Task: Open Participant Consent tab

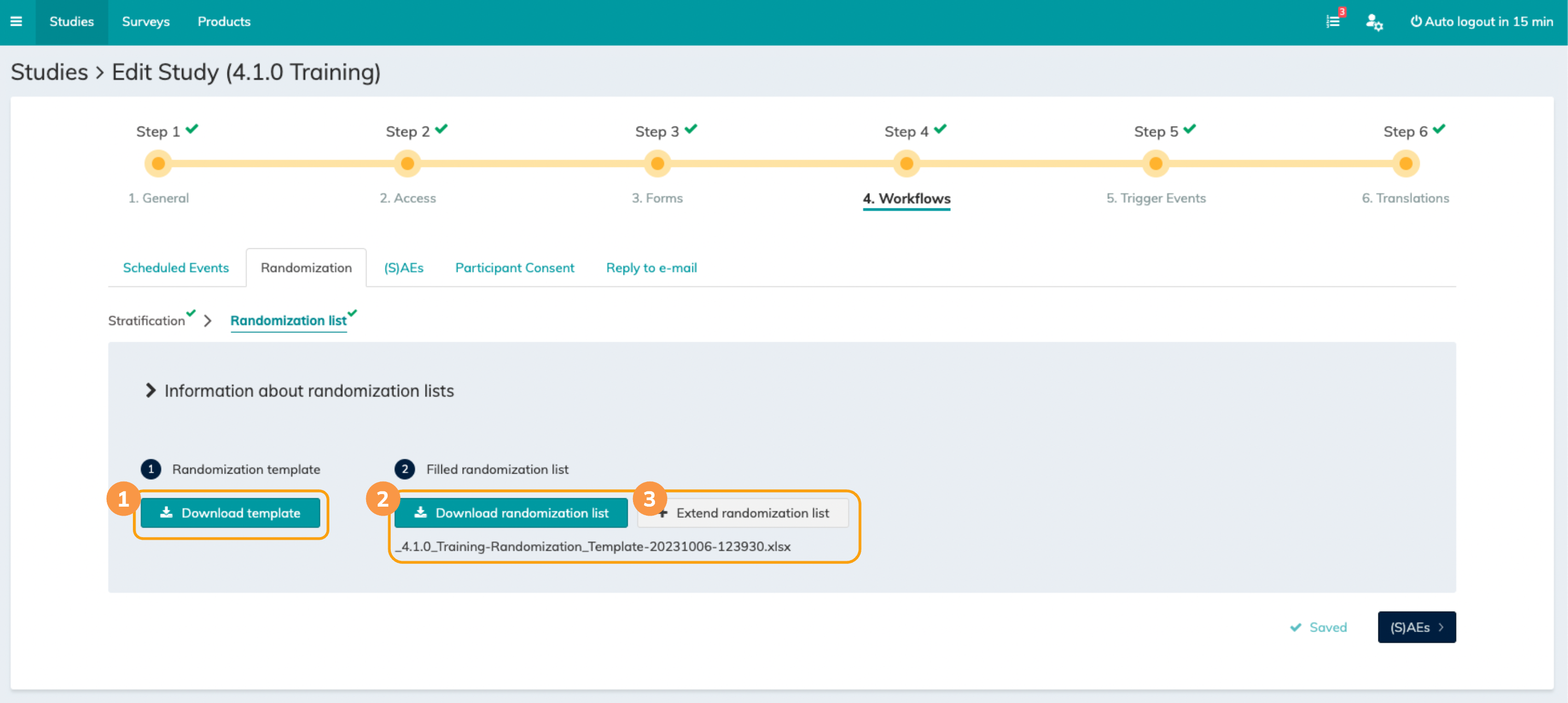Action: 514,268
